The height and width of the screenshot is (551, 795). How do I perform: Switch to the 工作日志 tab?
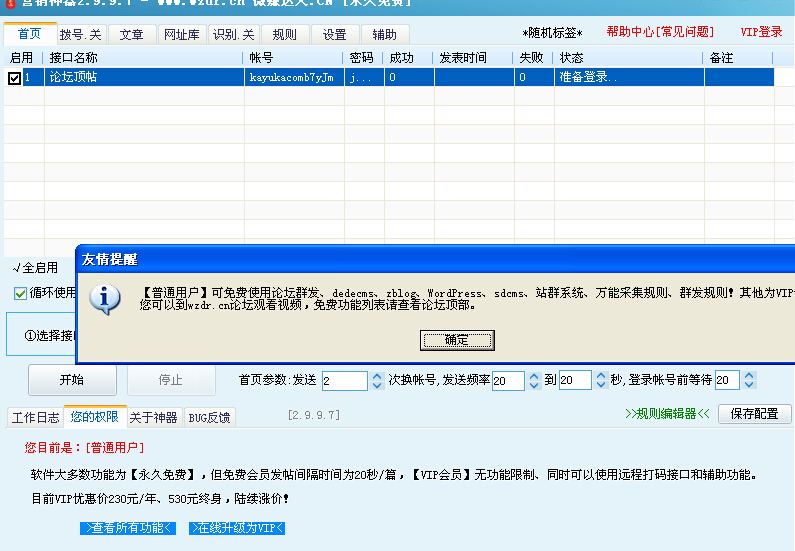(x=35, y=417)
